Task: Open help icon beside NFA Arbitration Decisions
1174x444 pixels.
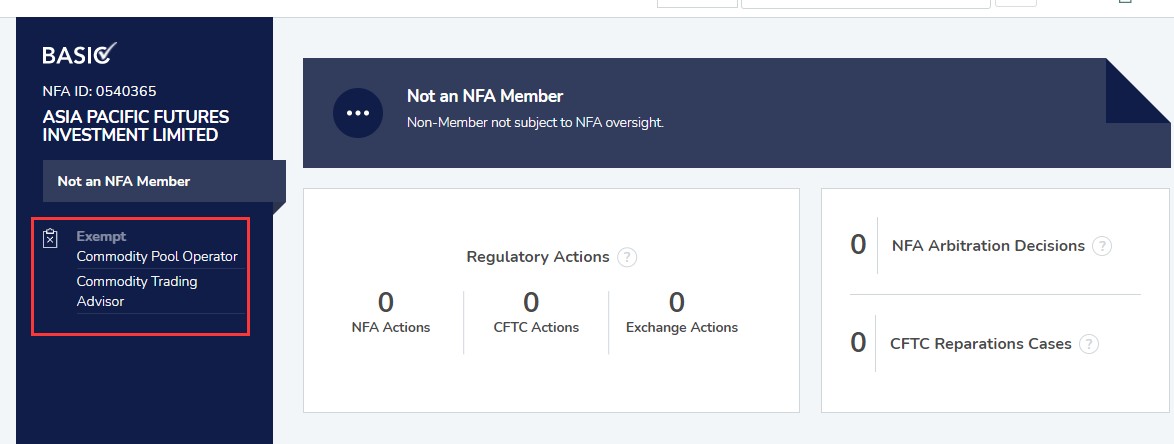Action: (1102, 246)
